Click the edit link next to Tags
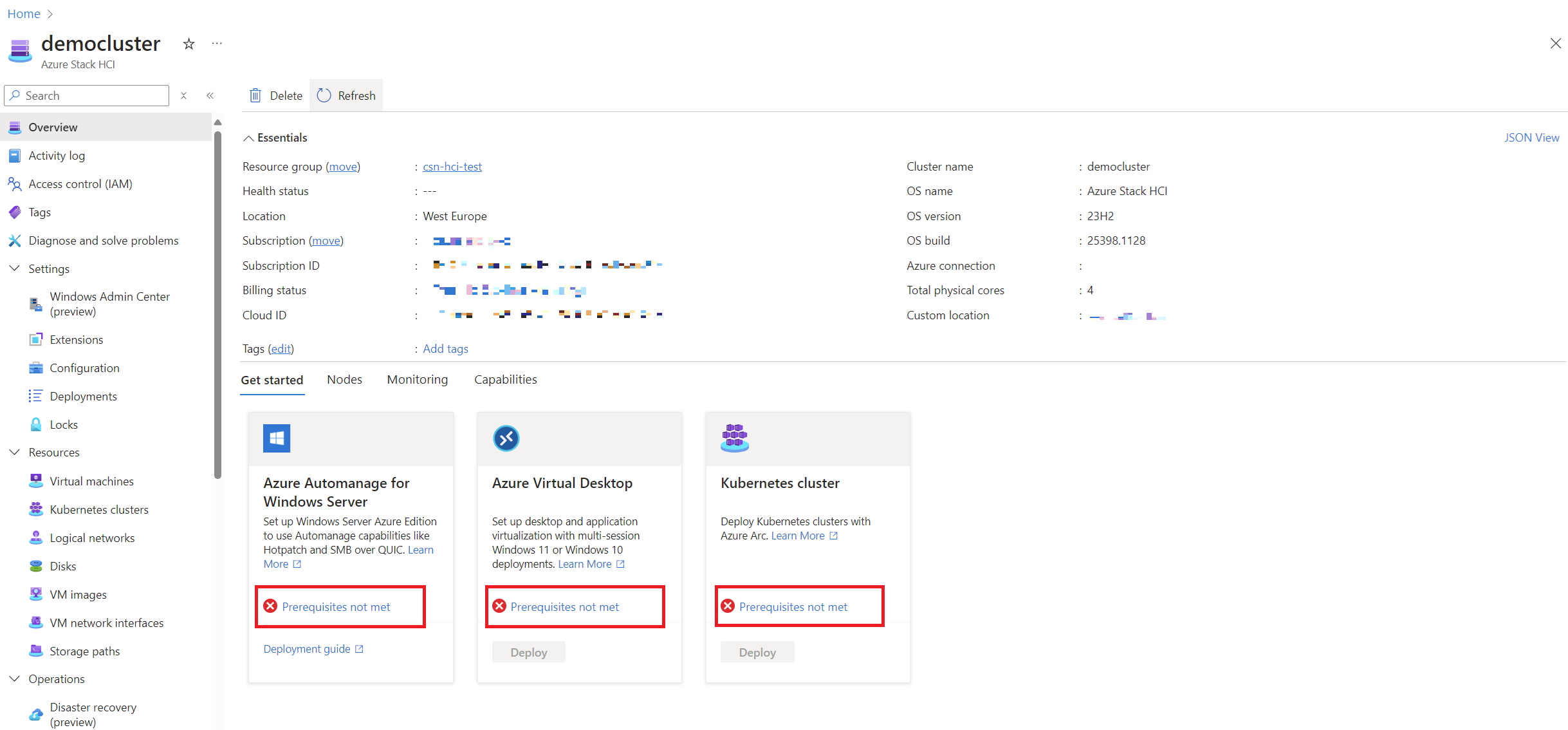The width and height of the screenshot is (1568, 730). 281,349
